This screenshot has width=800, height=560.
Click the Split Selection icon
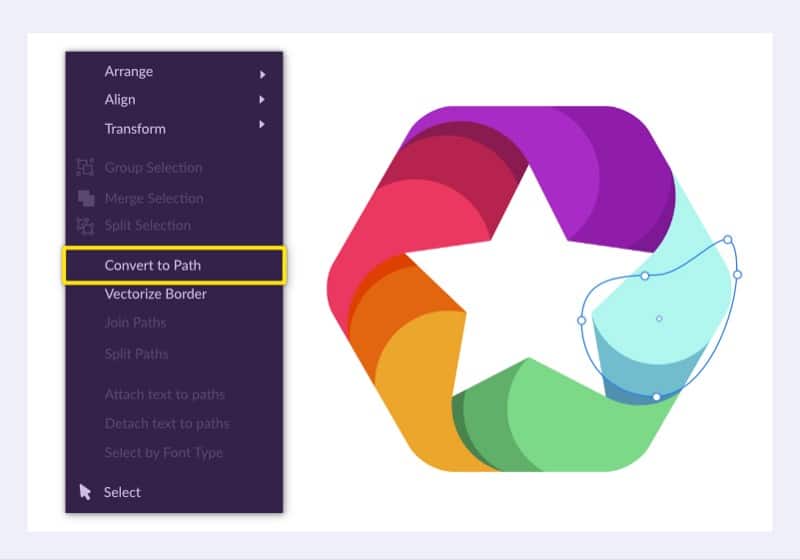tap(85, 225)
